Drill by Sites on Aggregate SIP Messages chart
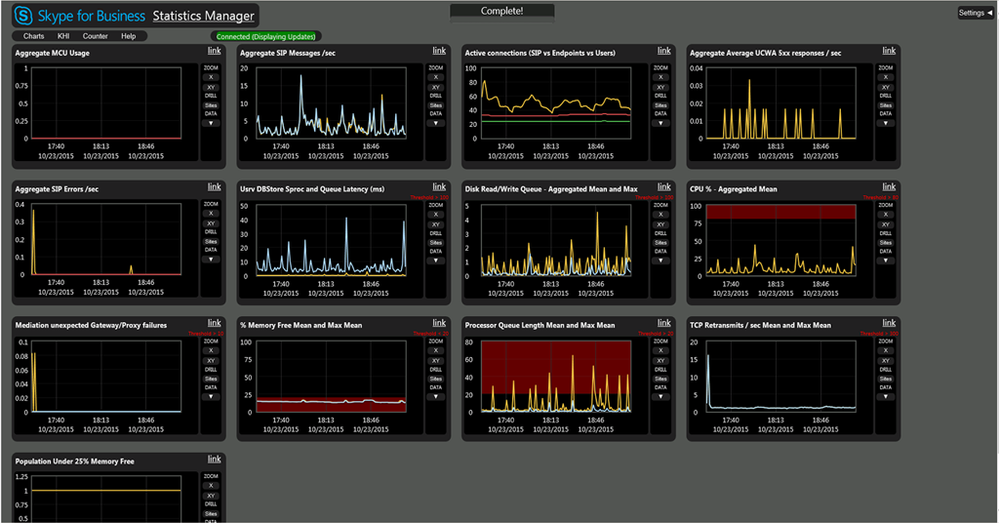This screenshot has height=523, width=999. coord(436,105)
